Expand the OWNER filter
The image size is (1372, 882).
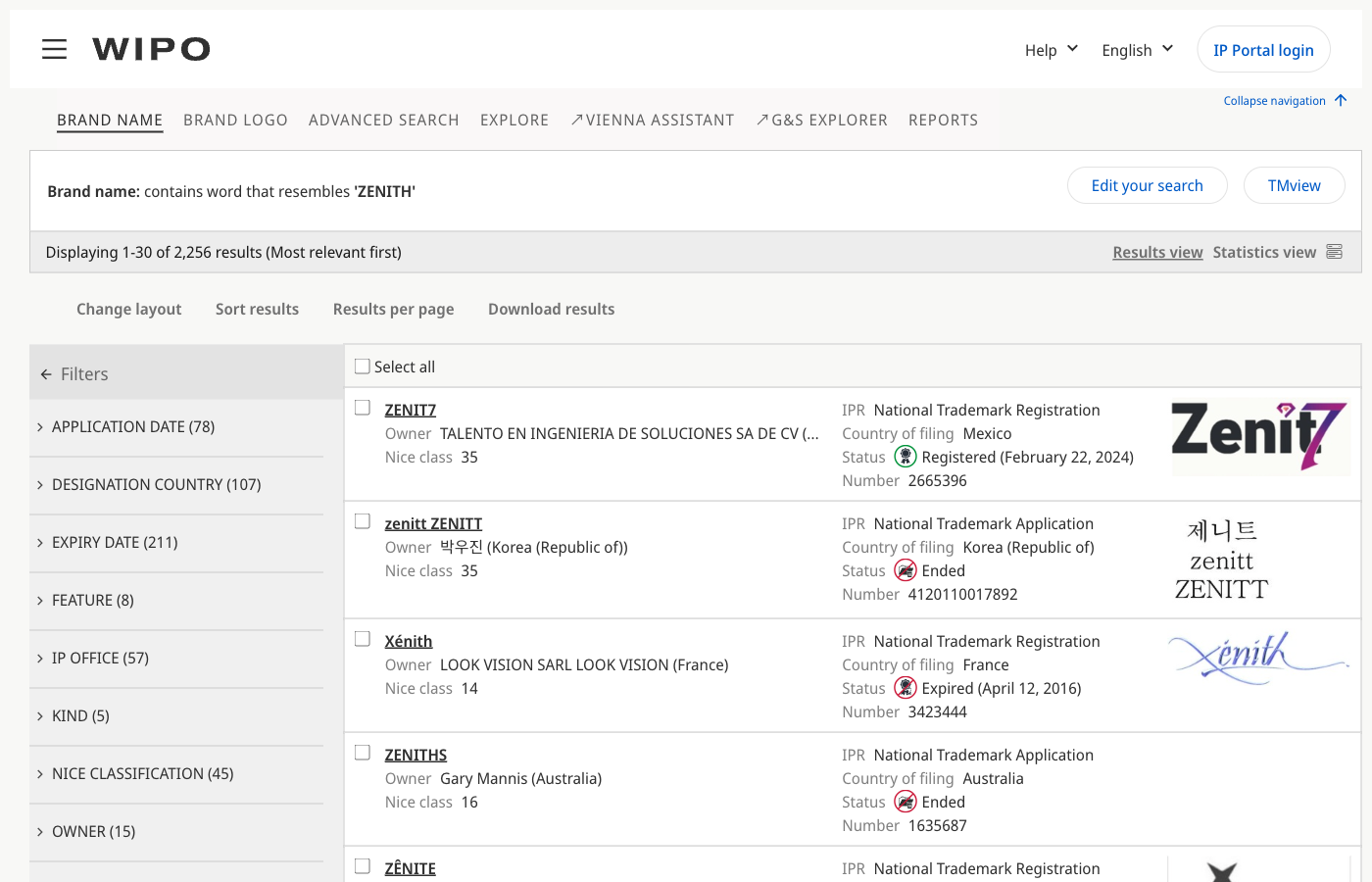click(x=176, y=832)
